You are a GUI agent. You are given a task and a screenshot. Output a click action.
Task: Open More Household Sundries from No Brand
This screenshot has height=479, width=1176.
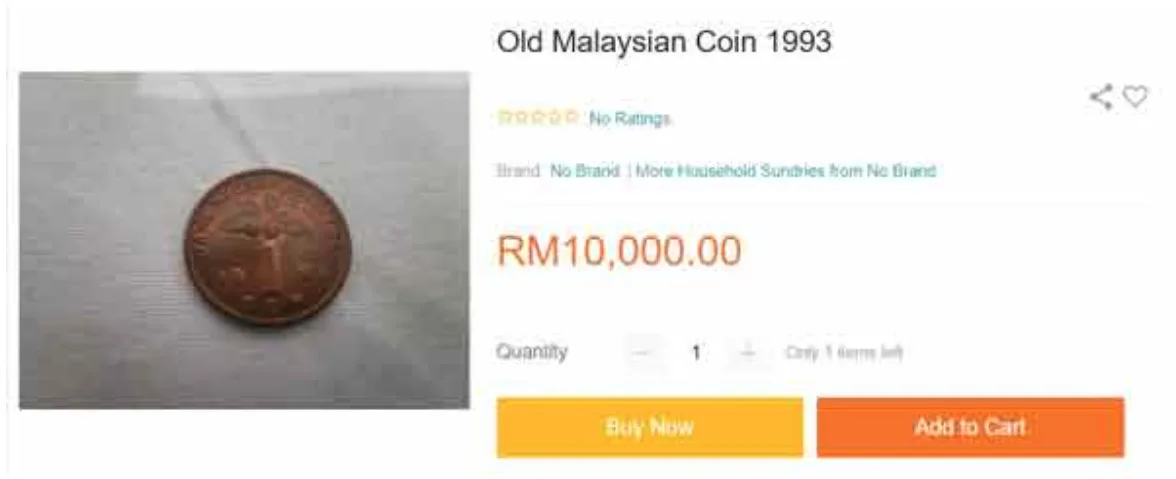786,171
